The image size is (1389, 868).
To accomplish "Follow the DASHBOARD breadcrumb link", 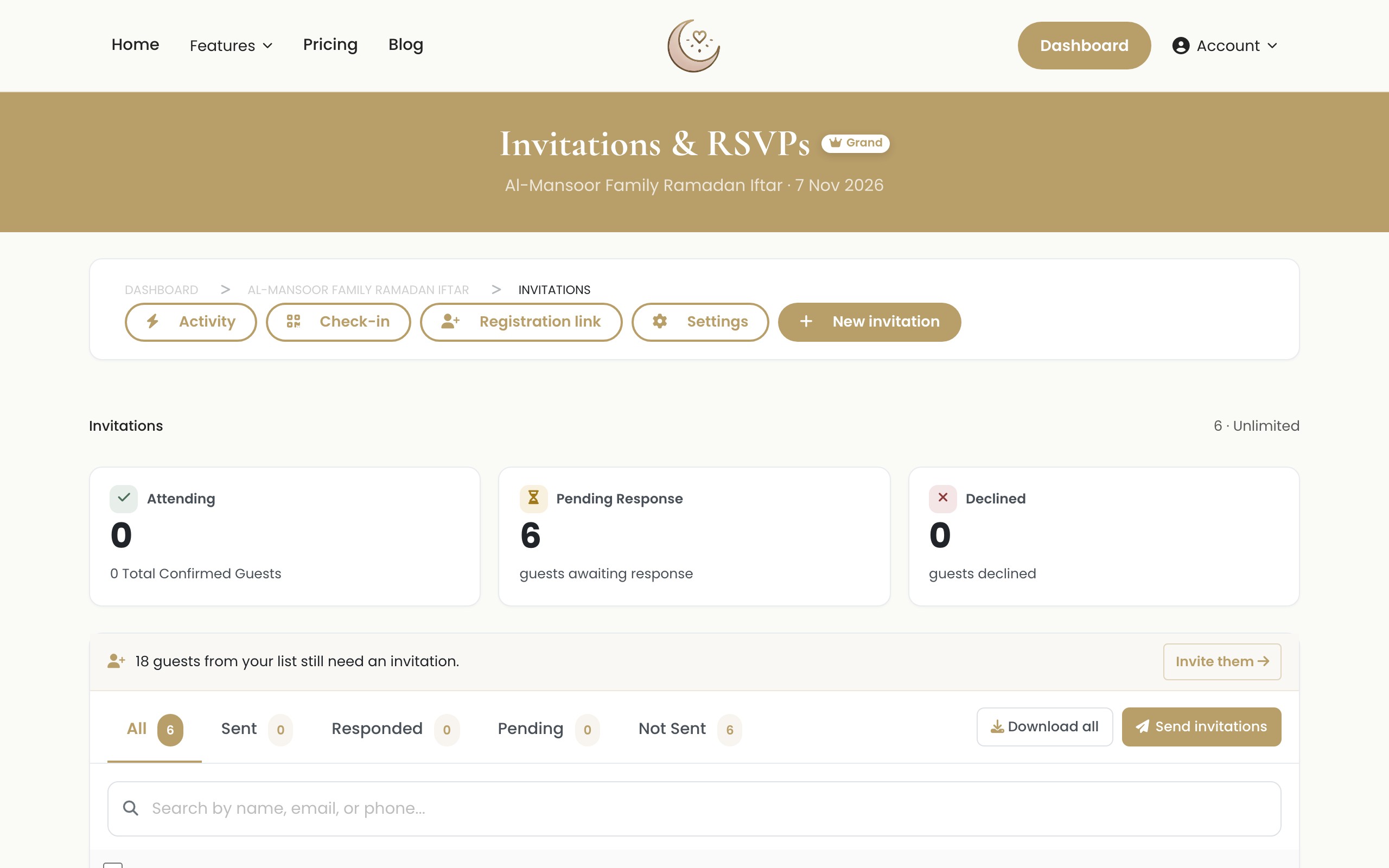I will [x=161, y=290].
